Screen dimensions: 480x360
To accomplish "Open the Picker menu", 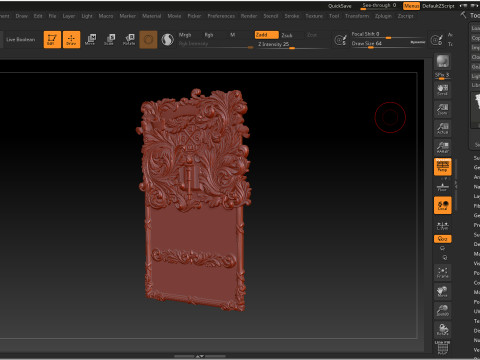I will click(x=194, y=16).
